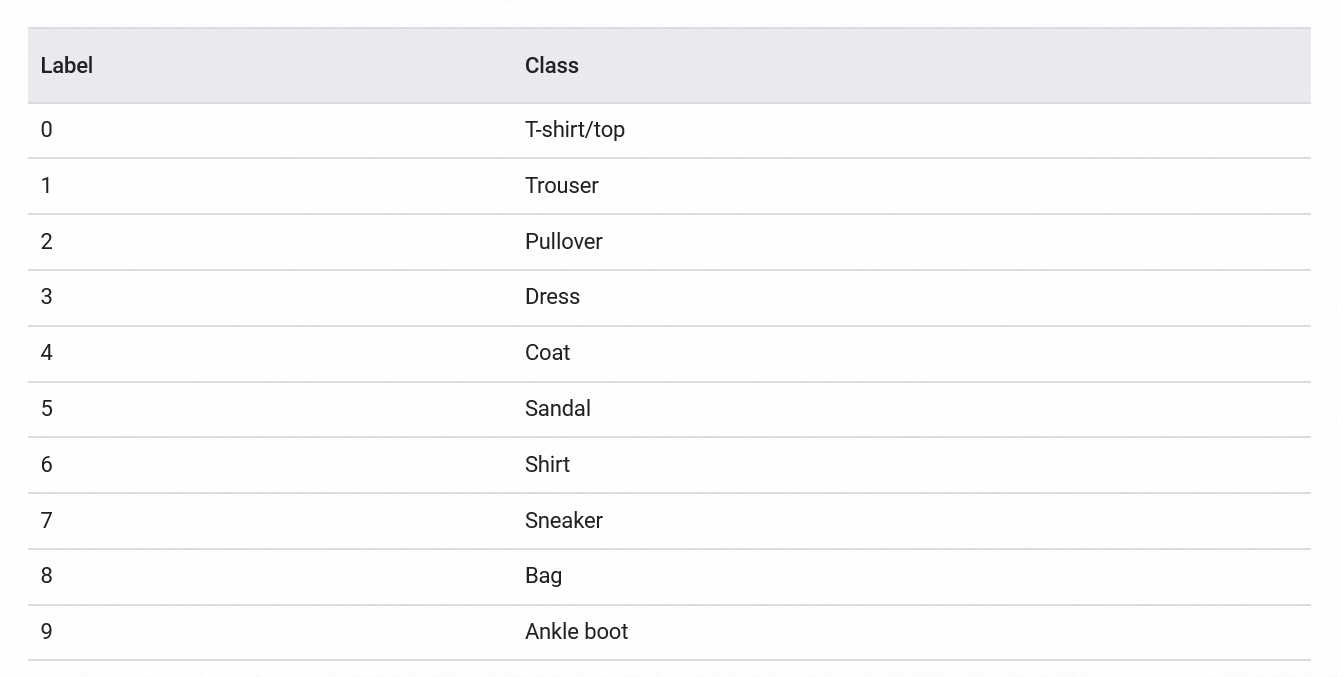The height and width of the screenshot is (677, 1343).
Task: Select label number 9 in the table
Action: click(x=47, y=632)
